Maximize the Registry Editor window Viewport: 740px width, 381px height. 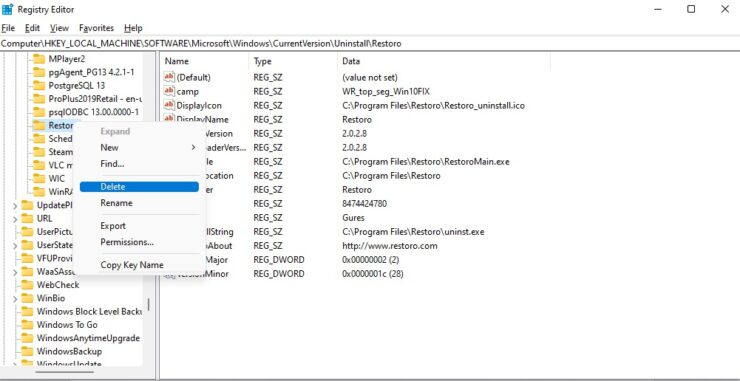pos(691,9)
